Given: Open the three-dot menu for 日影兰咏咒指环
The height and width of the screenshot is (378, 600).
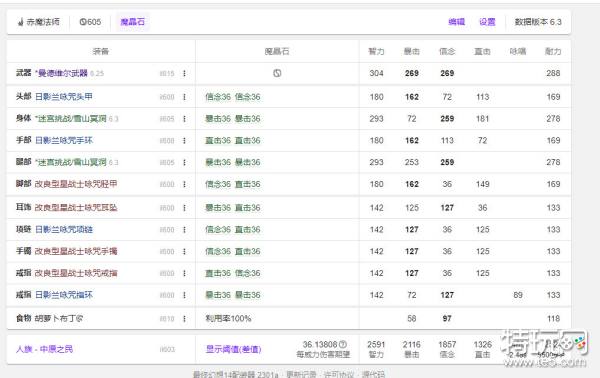Looking at the screenshot, I should coord(184,295).
